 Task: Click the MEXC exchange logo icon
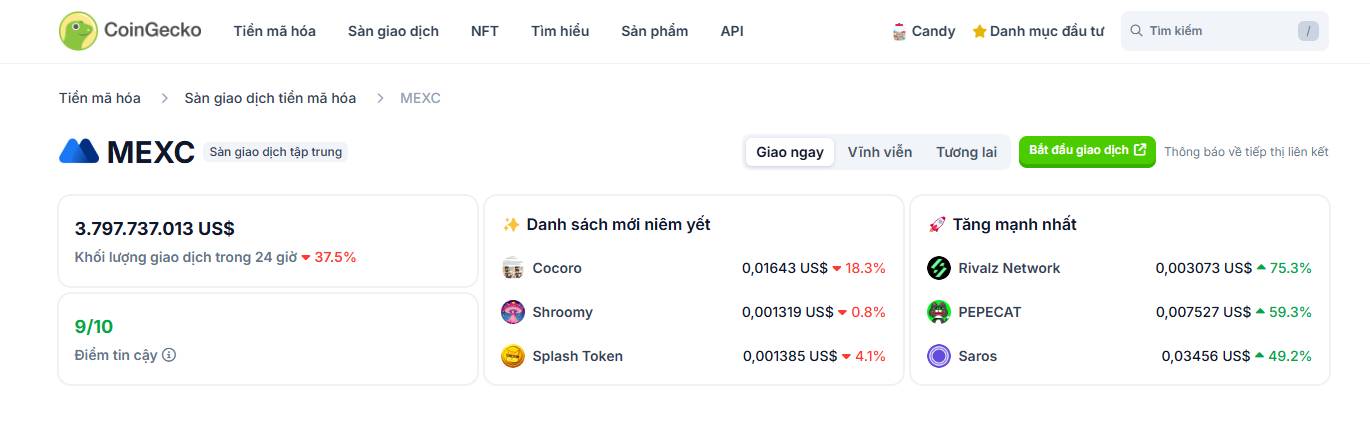pyautogui.click(x=79, y=151)
